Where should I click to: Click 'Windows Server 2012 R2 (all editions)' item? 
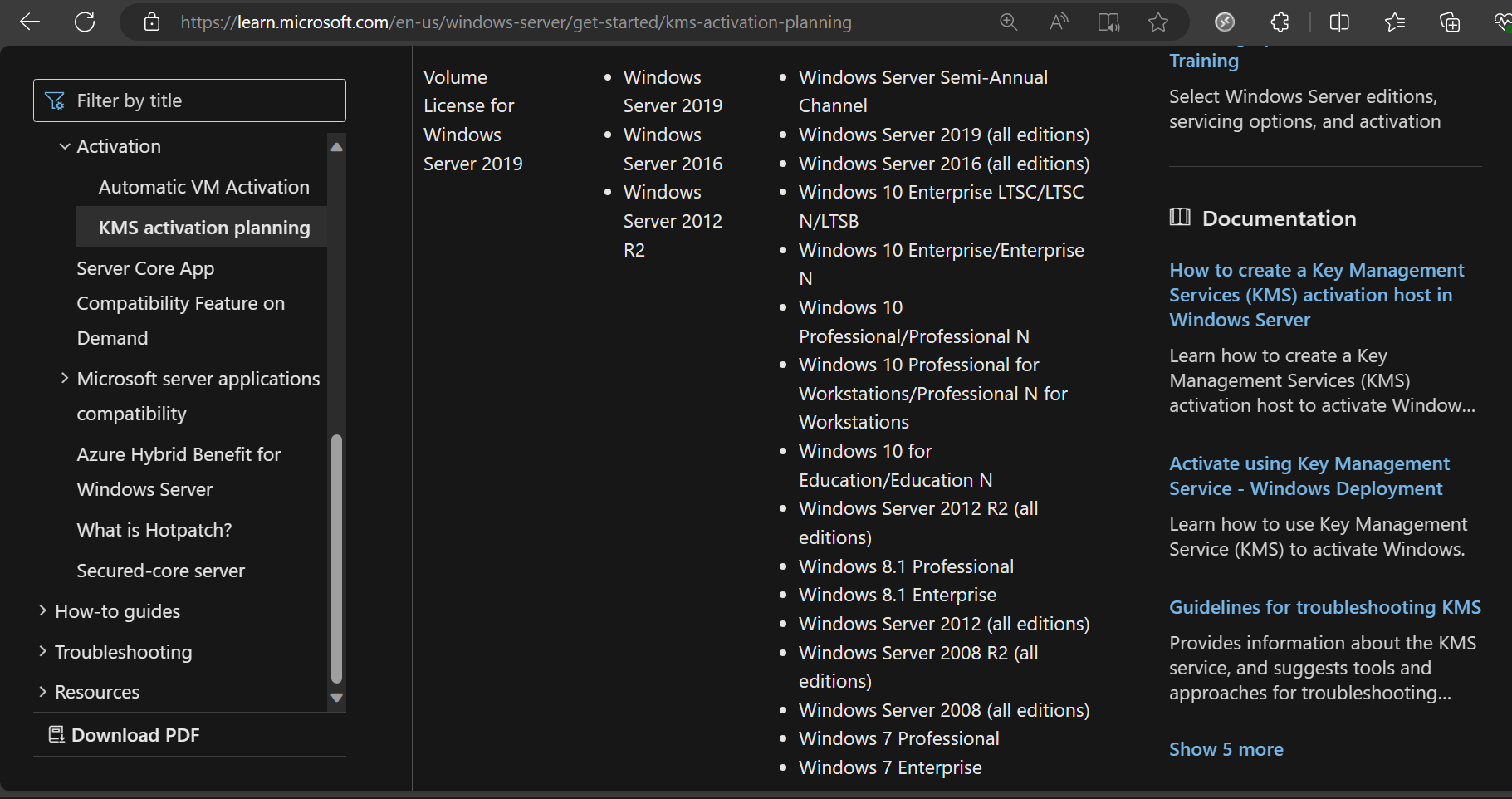pyautogui.click(x=918, y=522)
